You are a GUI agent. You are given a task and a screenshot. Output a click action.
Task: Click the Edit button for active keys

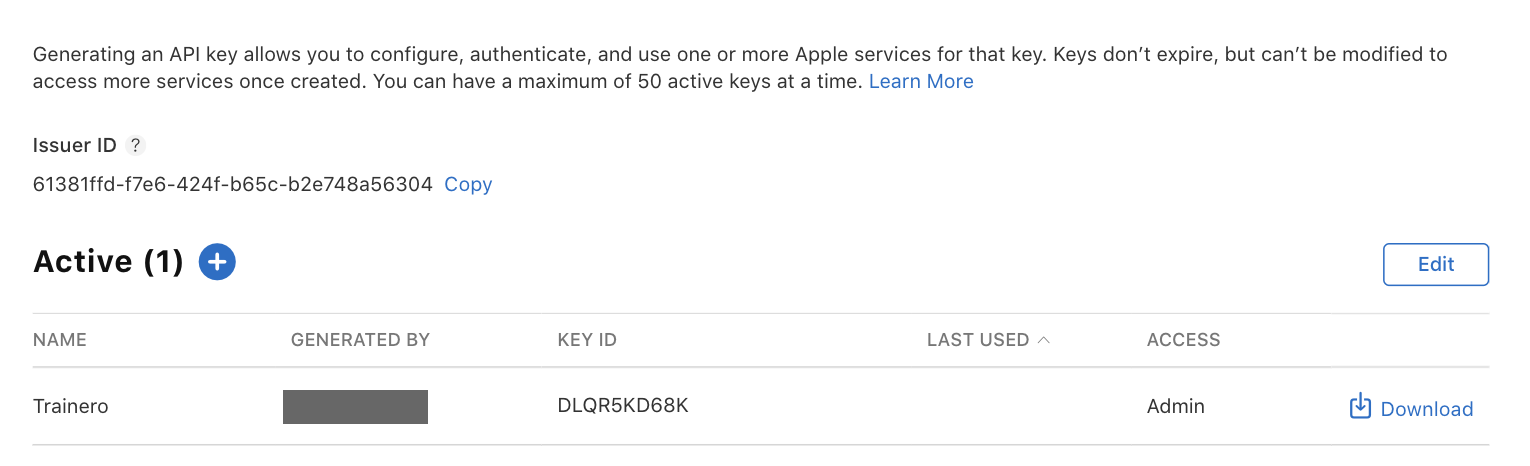point(1436,265)
